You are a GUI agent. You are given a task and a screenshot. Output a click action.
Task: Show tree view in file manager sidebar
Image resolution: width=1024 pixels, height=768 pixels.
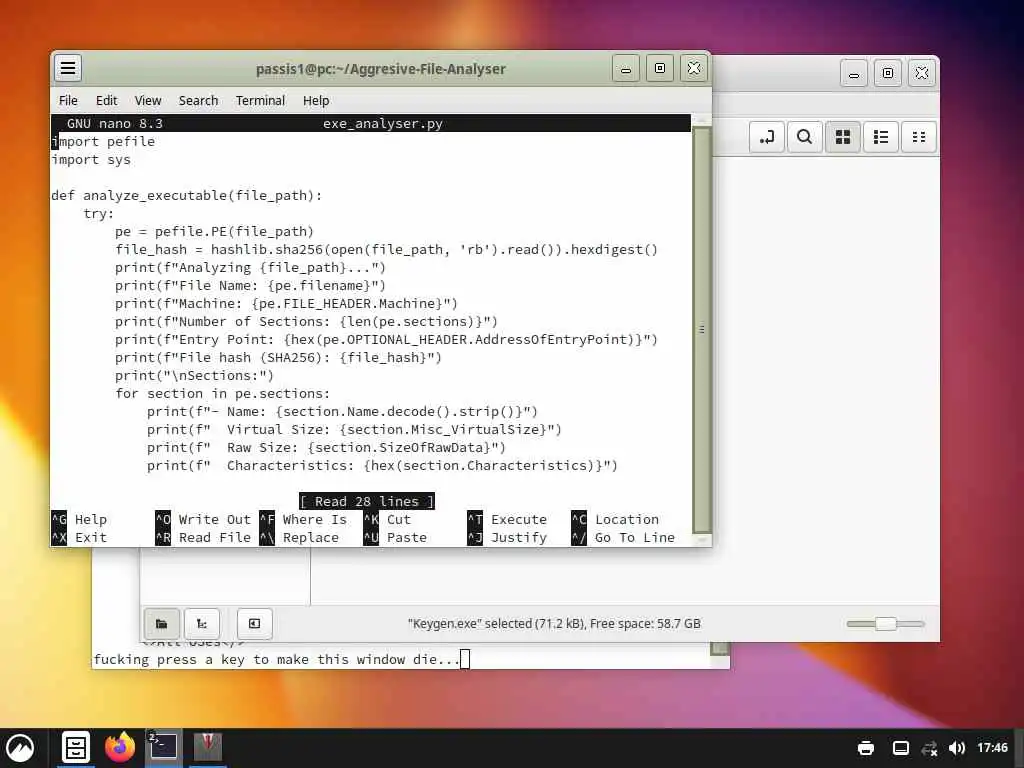[x=202, y=624]
